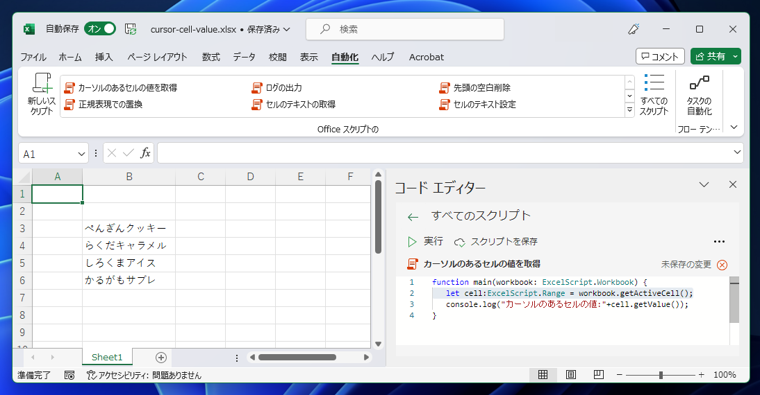This screenshot has width=760, height=395.
Task: Open the 先頭の空白削除 script
Action: click(475, 88)
